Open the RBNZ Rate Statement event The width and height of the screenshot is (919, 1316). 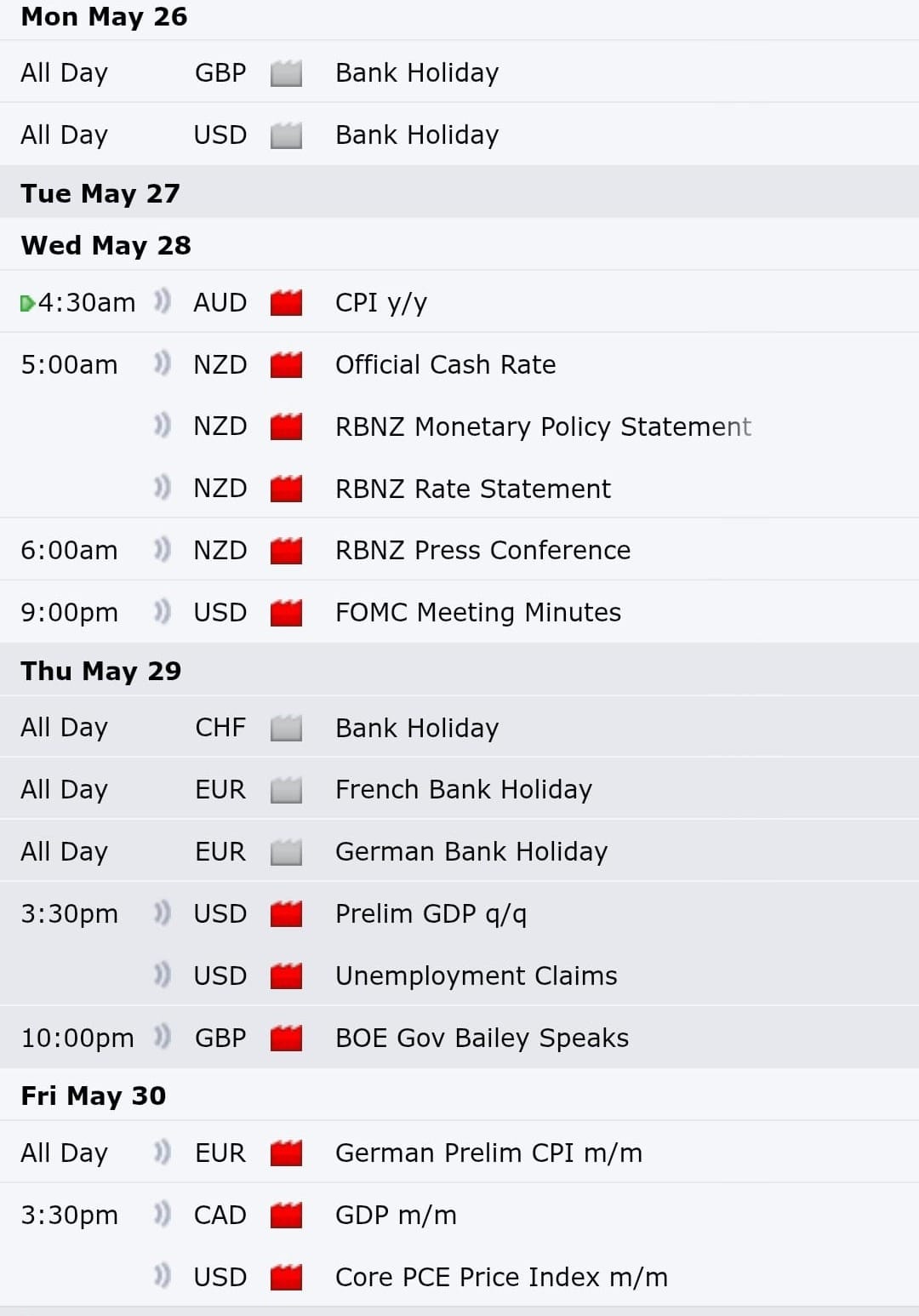(473, 489)
